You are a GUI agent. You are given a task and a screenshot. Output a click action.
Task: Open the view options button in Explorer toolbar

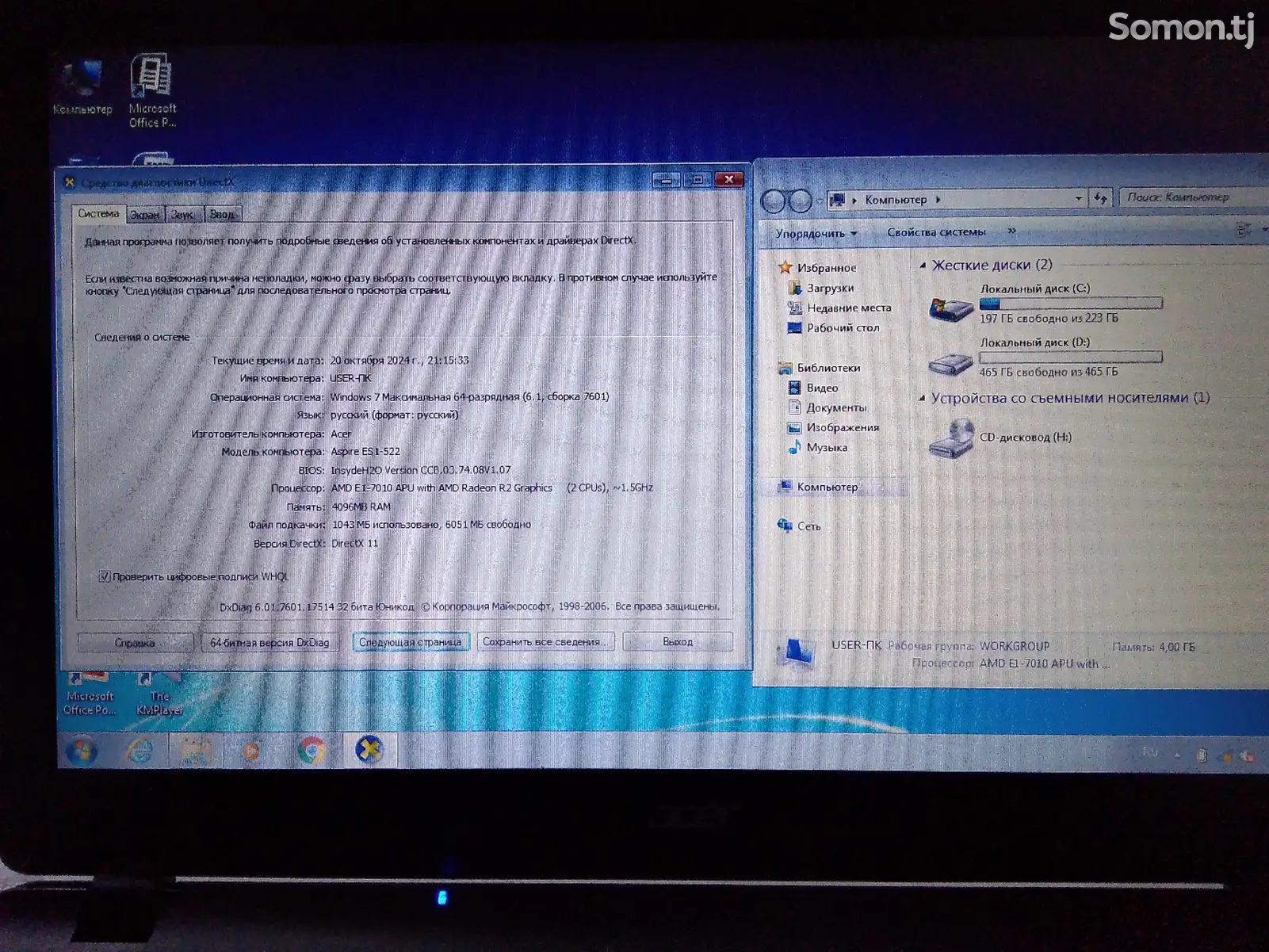coord(1244,230)
